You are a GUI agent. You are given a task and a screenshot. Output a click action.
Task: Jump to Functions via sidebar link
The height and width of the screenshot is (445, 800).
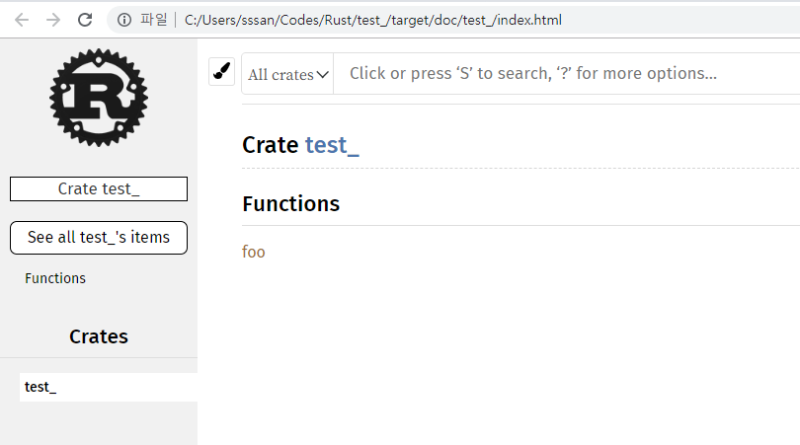tap(55, 279)
